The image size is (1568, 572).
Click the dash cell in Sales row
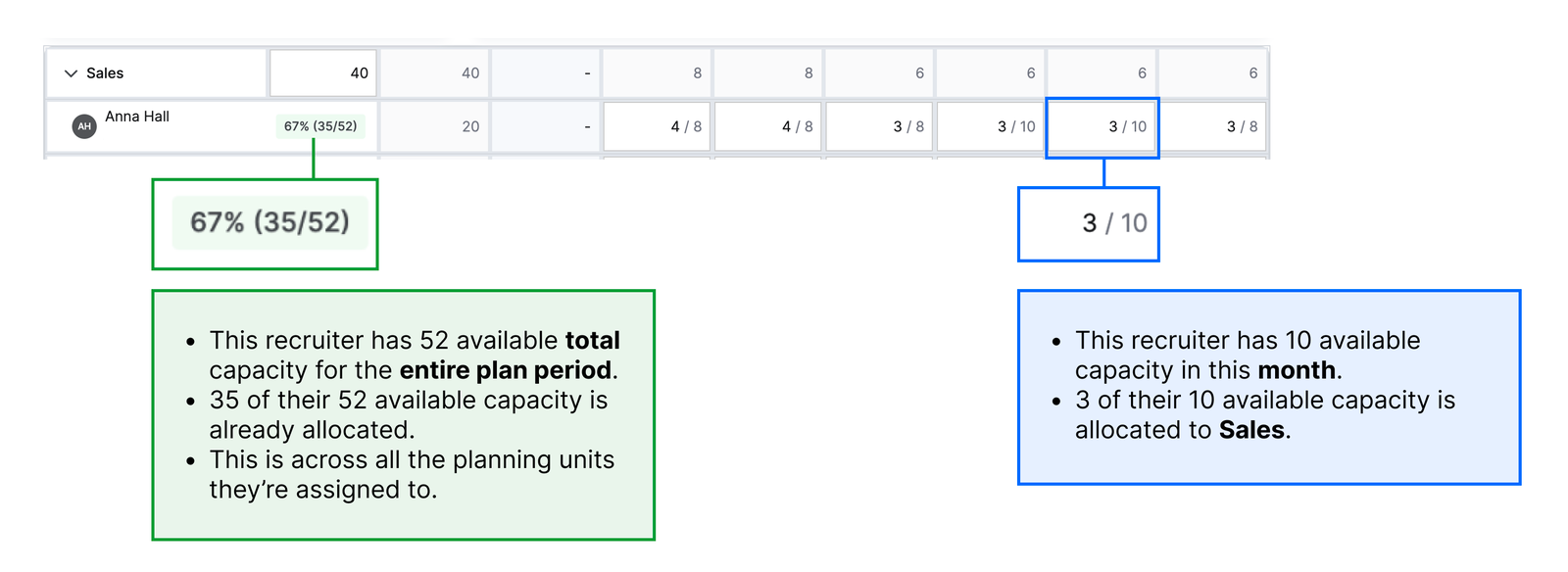546,73
